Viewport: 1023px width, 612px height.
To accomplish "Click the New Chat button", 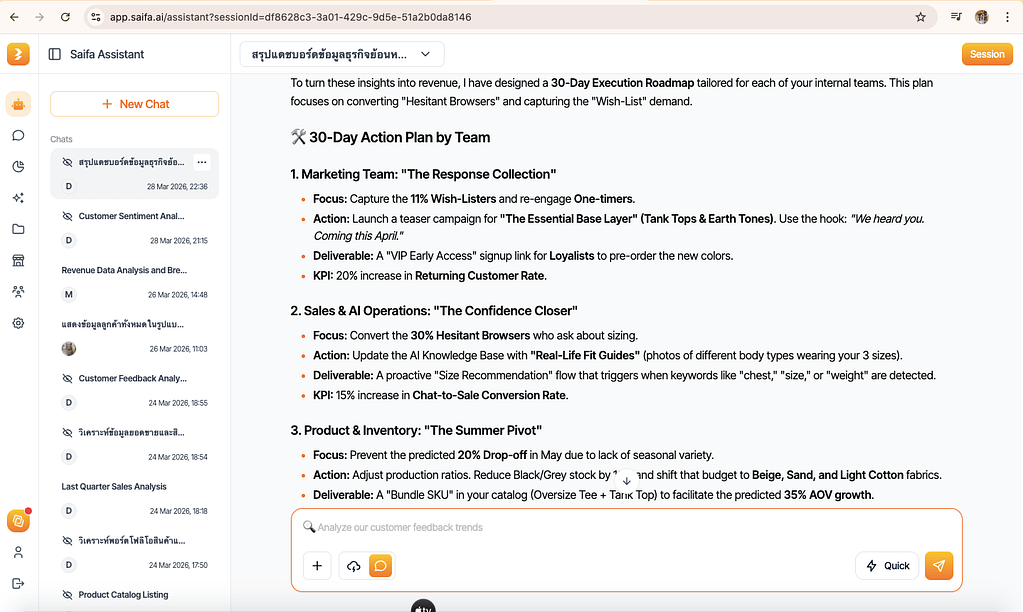I will [134, 104].
